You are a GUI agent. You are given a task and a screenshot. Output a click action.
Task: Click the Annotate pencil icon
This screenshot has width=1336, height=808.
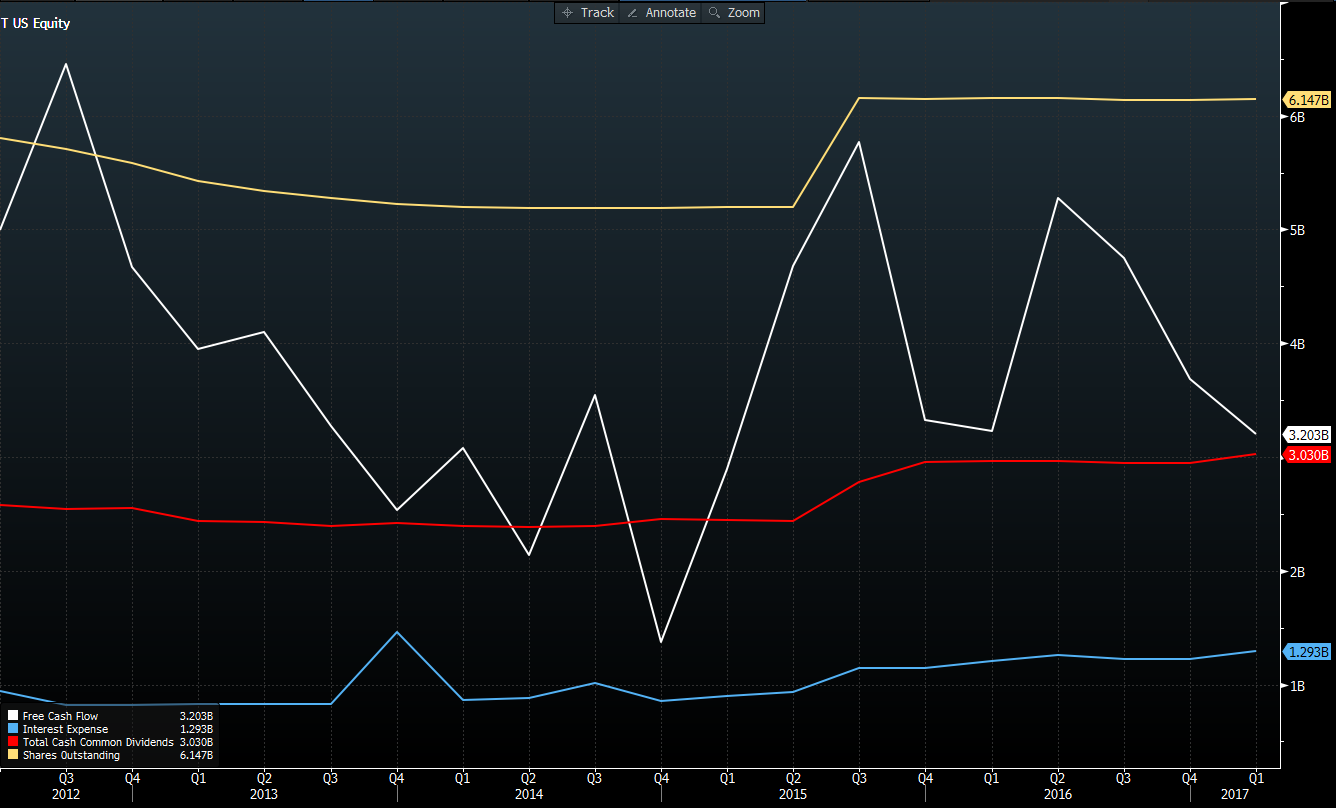(x=632, y=13)
